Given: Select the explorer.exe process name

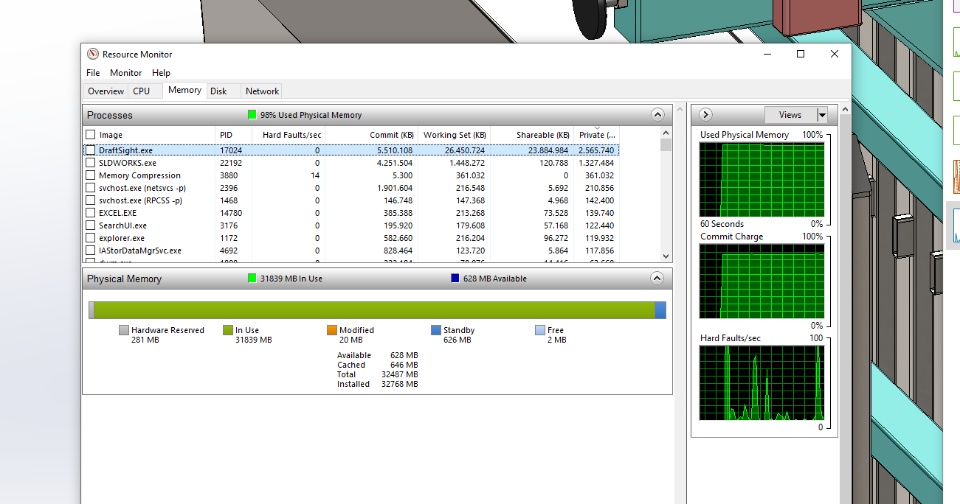Looking at the screenshot, I should (122, 238).
